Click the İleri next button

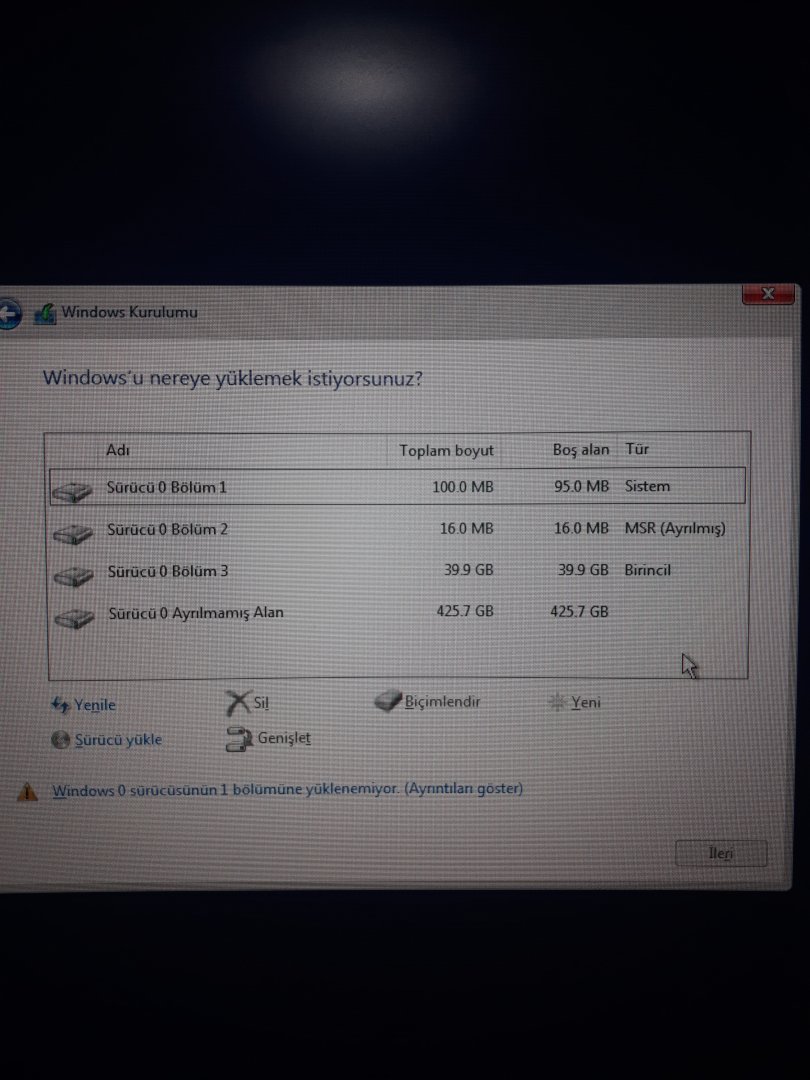click(720, 853)
